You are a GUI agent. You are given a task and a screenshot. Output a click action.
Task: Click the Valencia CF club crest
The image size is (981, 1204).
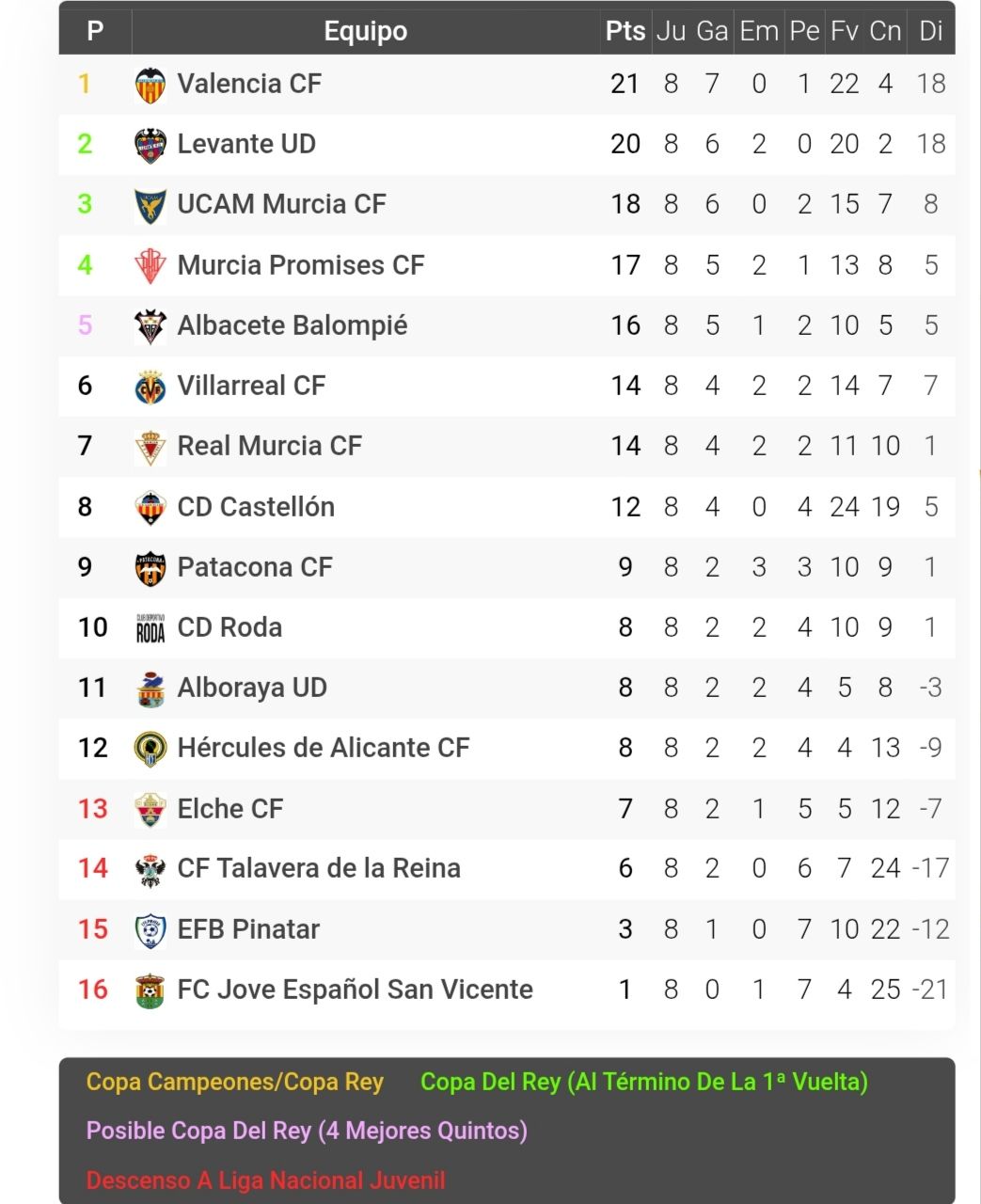pyautogui.click(x=150, y=85)
